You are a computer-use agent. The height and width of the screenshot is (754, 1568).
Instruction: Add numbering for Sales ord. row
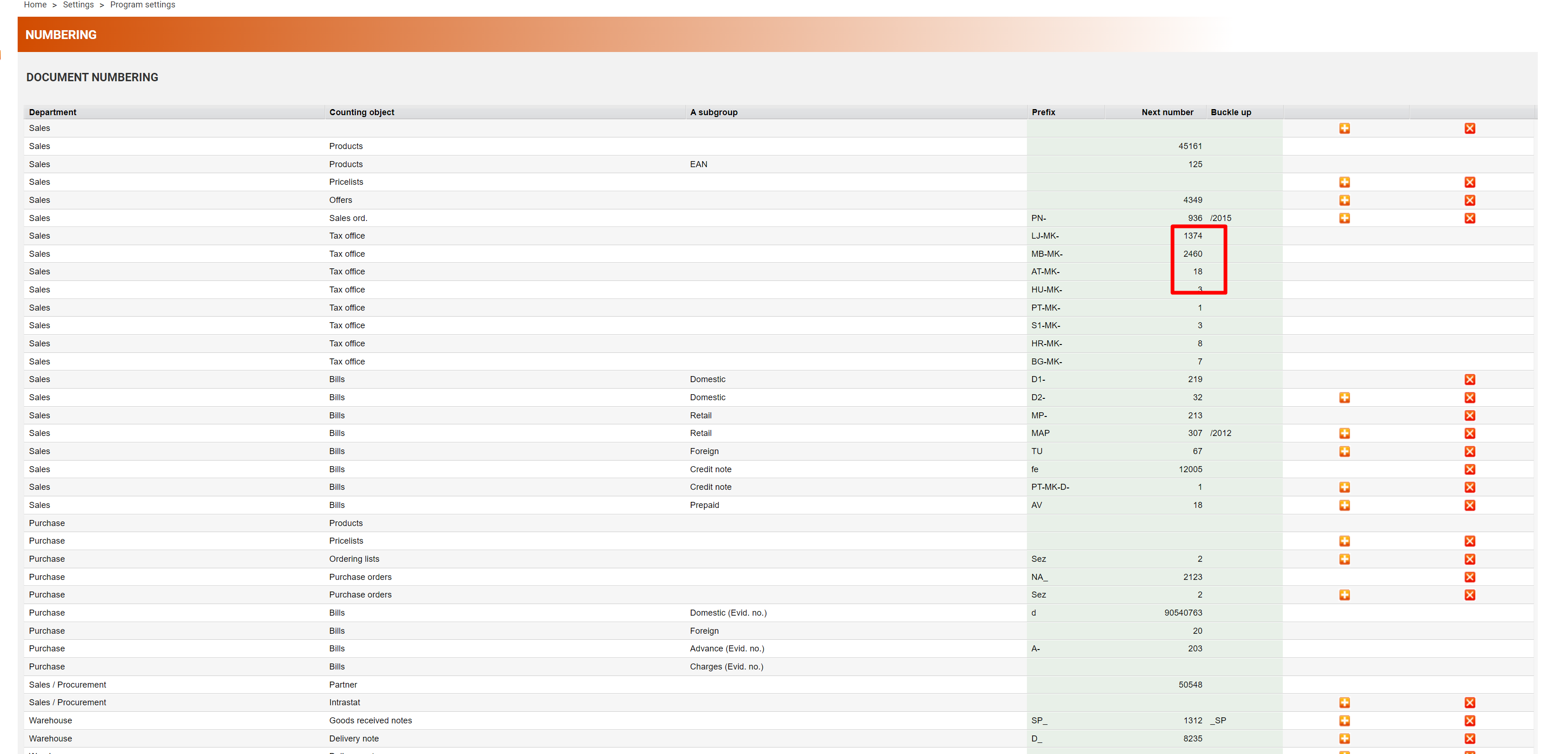(x=1344, y=218)
